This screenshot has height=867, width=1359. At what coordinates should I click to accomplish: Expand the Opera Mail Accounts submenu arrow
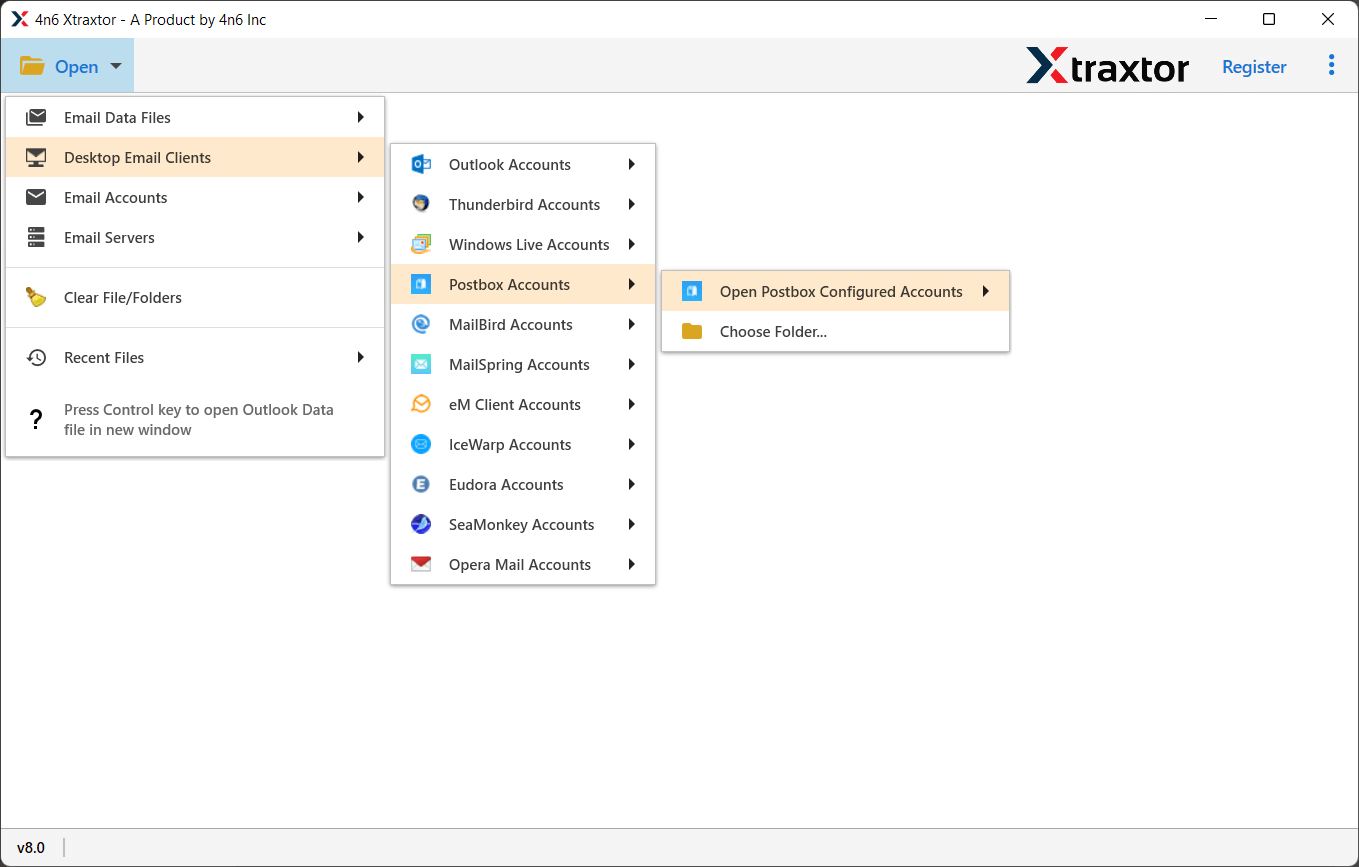click(631, 564)
